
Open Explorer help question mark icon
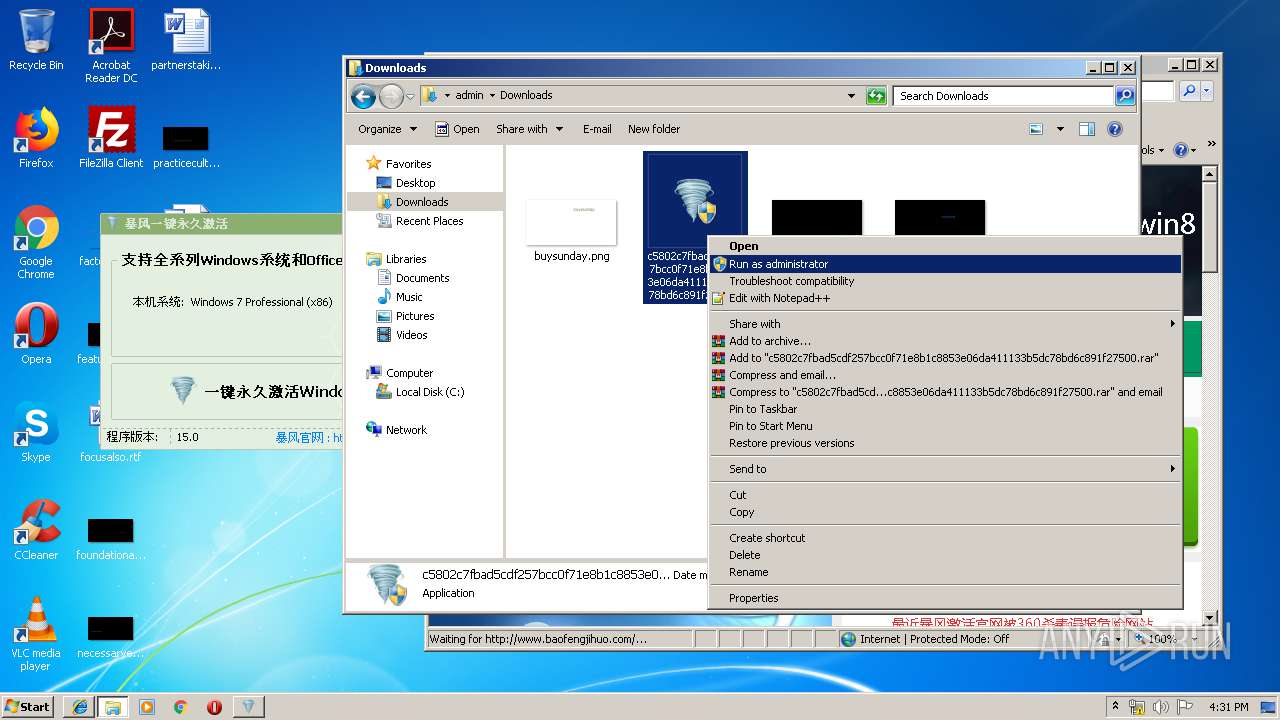[1115, 129]
